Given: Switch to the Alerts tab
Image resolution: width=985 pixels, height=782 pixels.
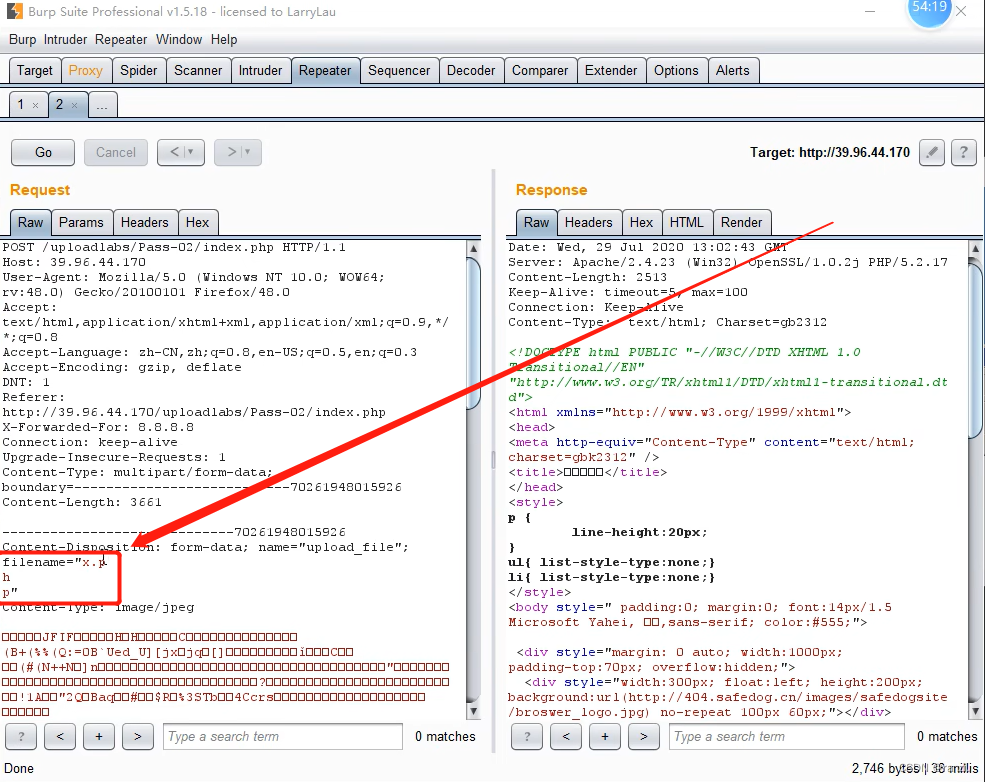Looking at the screenshot, I should tap(732, 70).
